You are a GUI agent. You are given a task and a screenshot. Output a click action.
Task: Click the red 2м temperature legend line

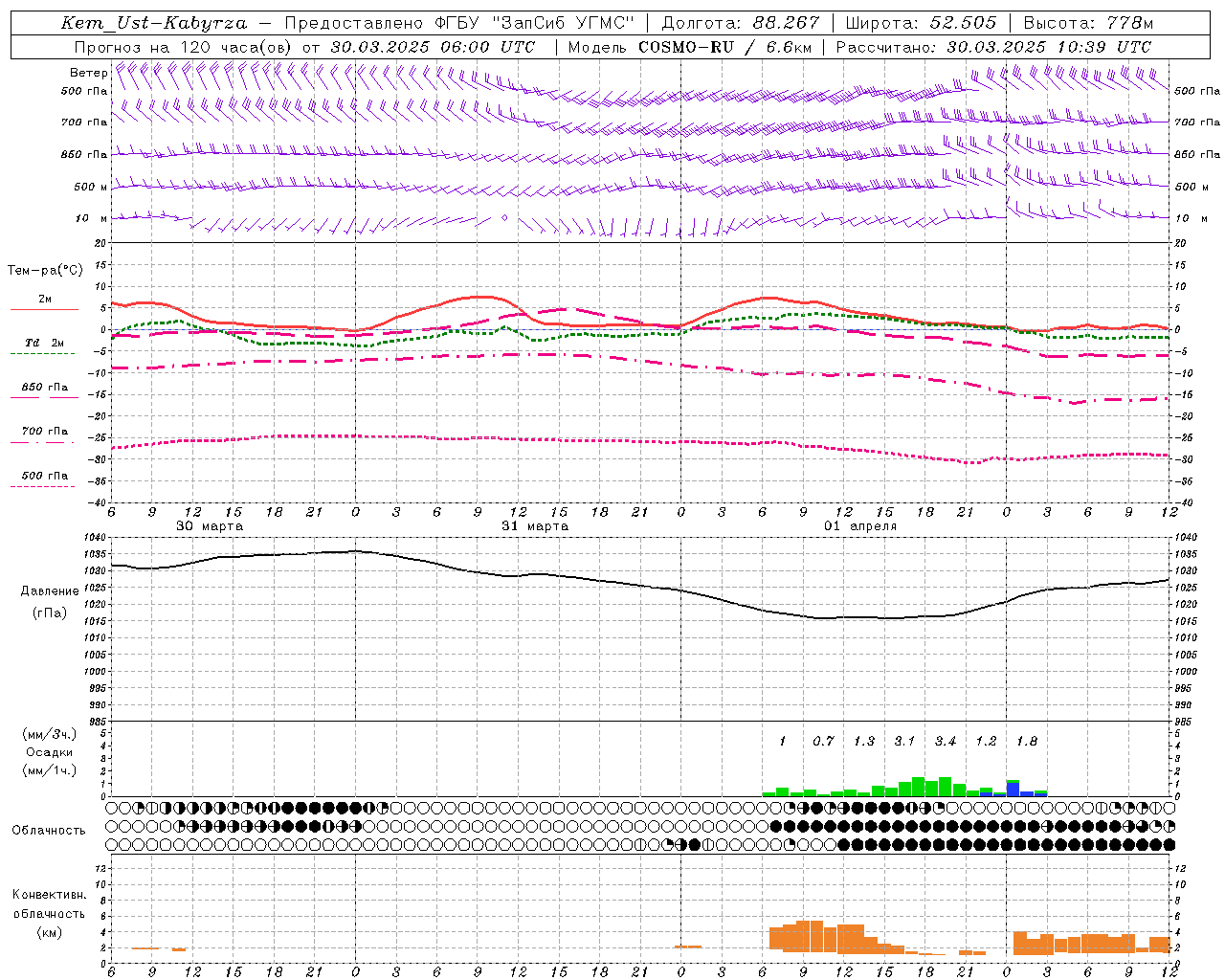click(44, 309)
